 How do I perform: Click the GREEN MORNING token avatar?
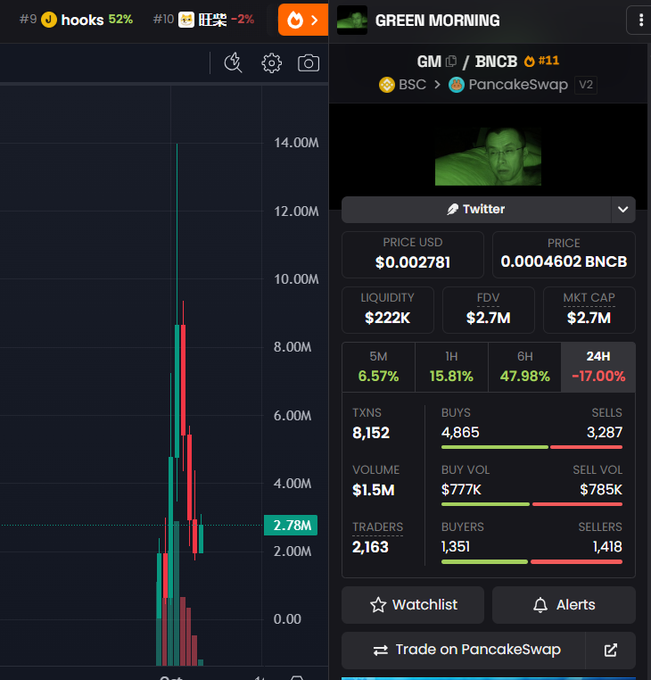(x=352, y=20)
